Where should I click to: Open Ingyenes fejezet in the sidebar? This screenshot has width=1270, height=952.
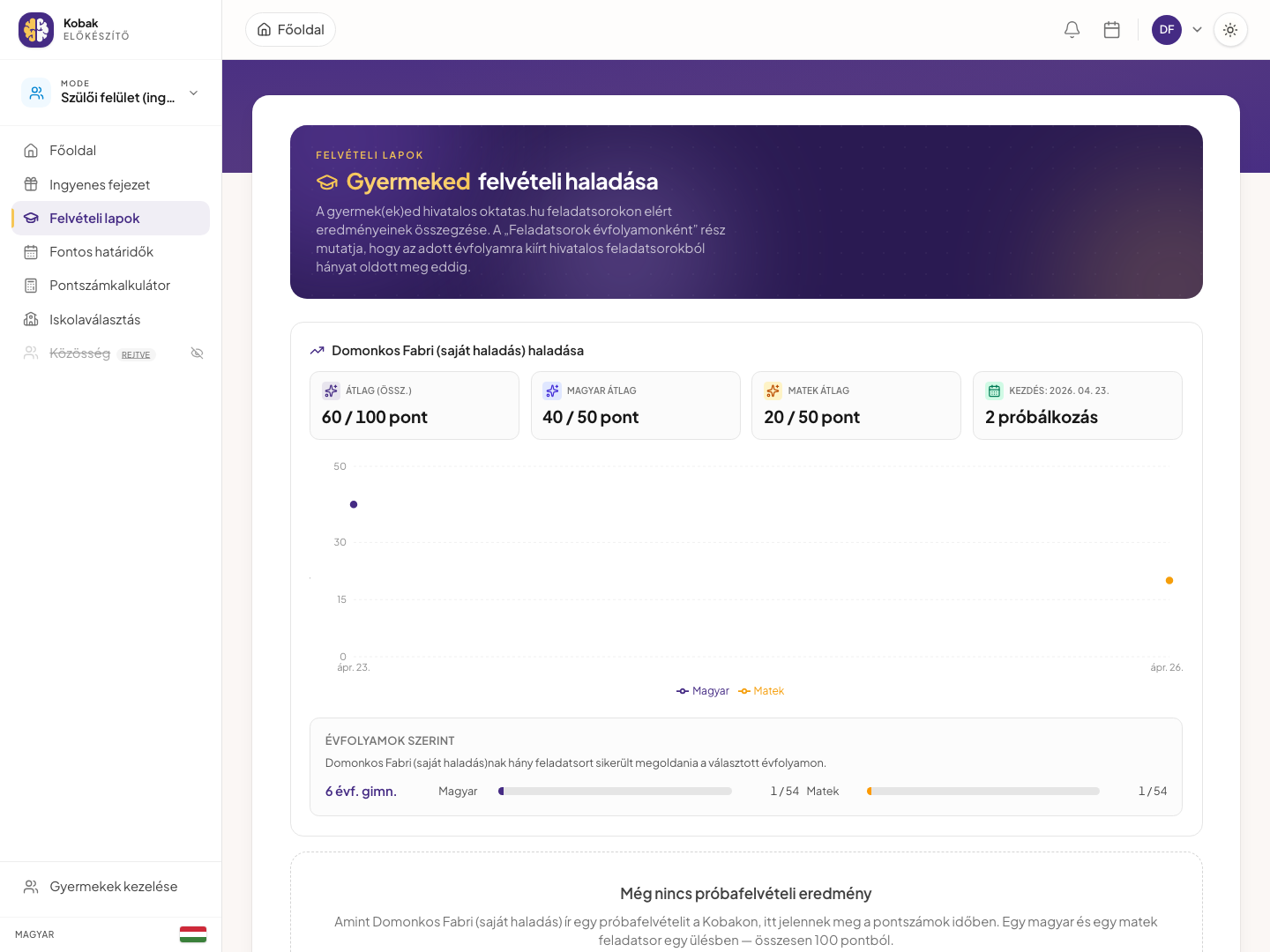click(x=110, y=185)
